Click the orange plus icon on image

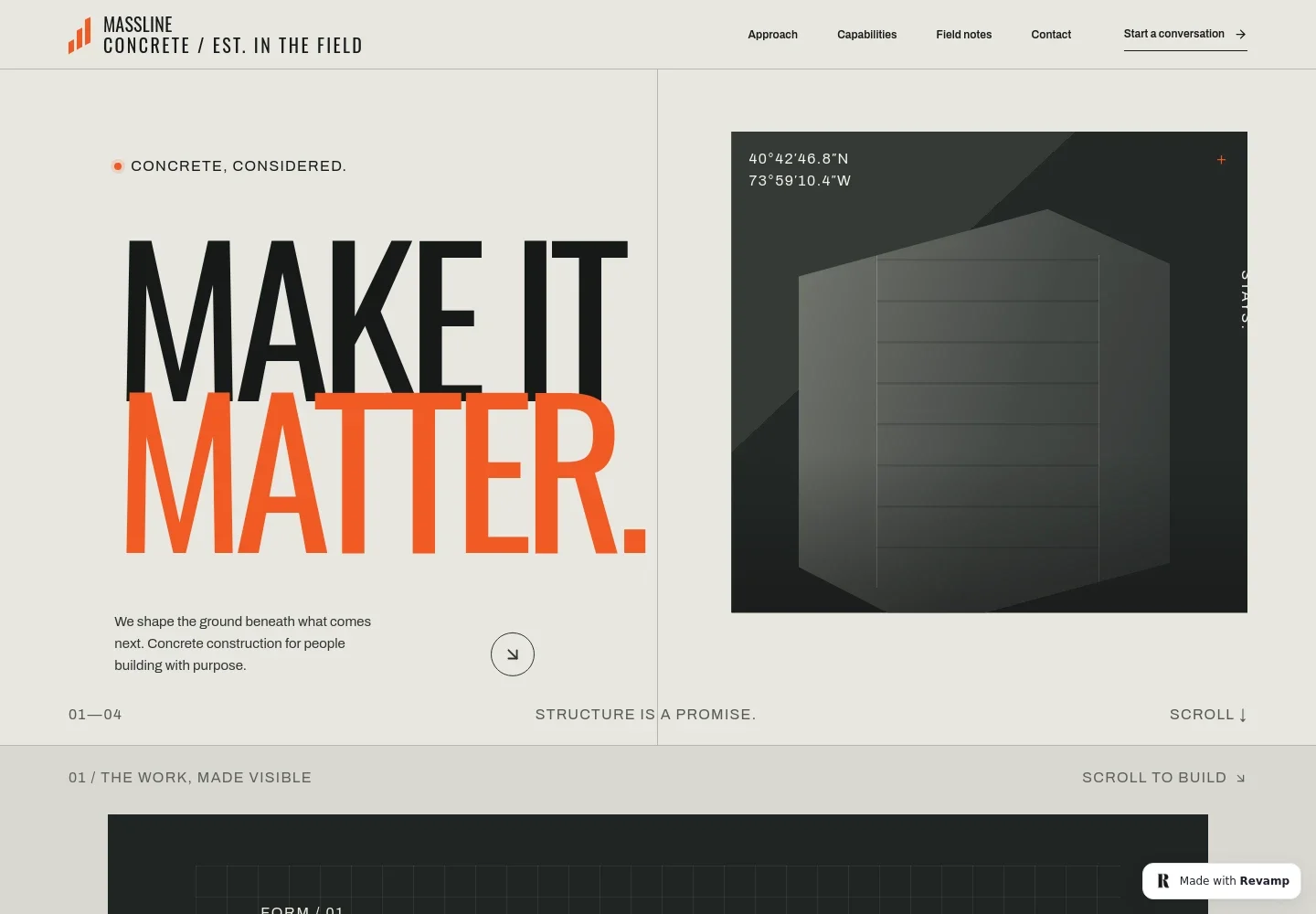tap(1221, 160)
